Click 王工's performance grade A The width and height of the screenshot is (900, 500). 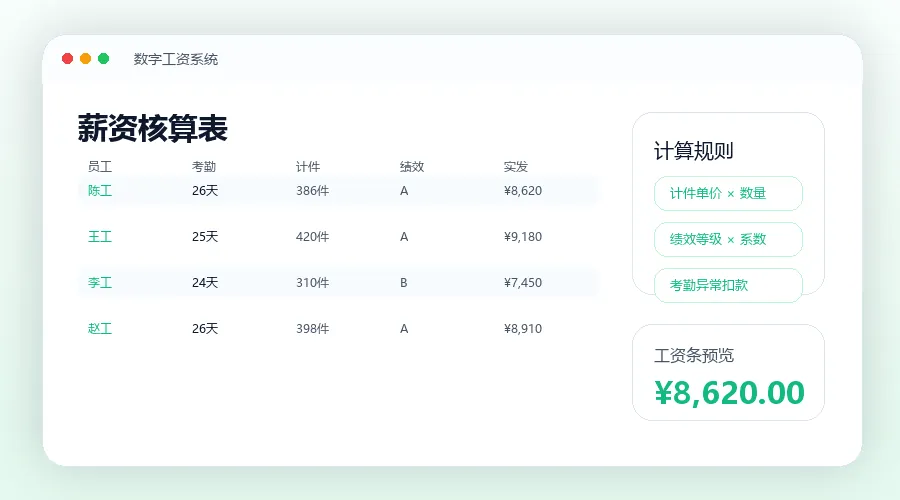coord(404,237)
